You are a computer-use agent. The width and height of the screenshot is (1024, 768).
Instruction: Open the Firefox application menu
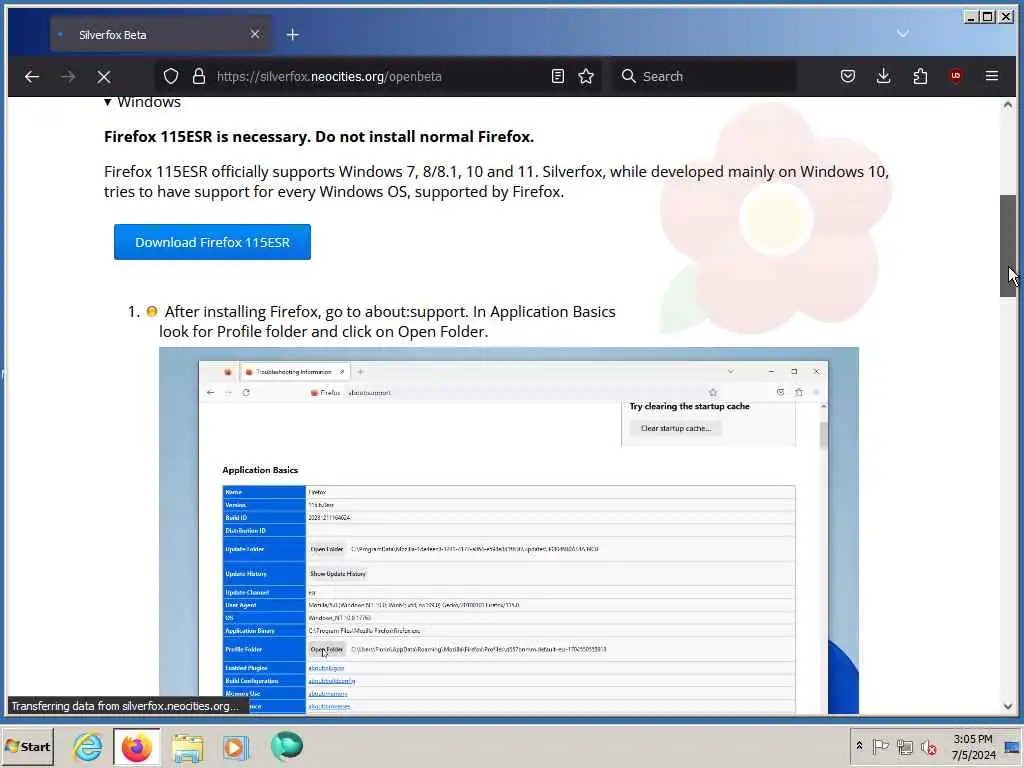[x=992, y=76]
